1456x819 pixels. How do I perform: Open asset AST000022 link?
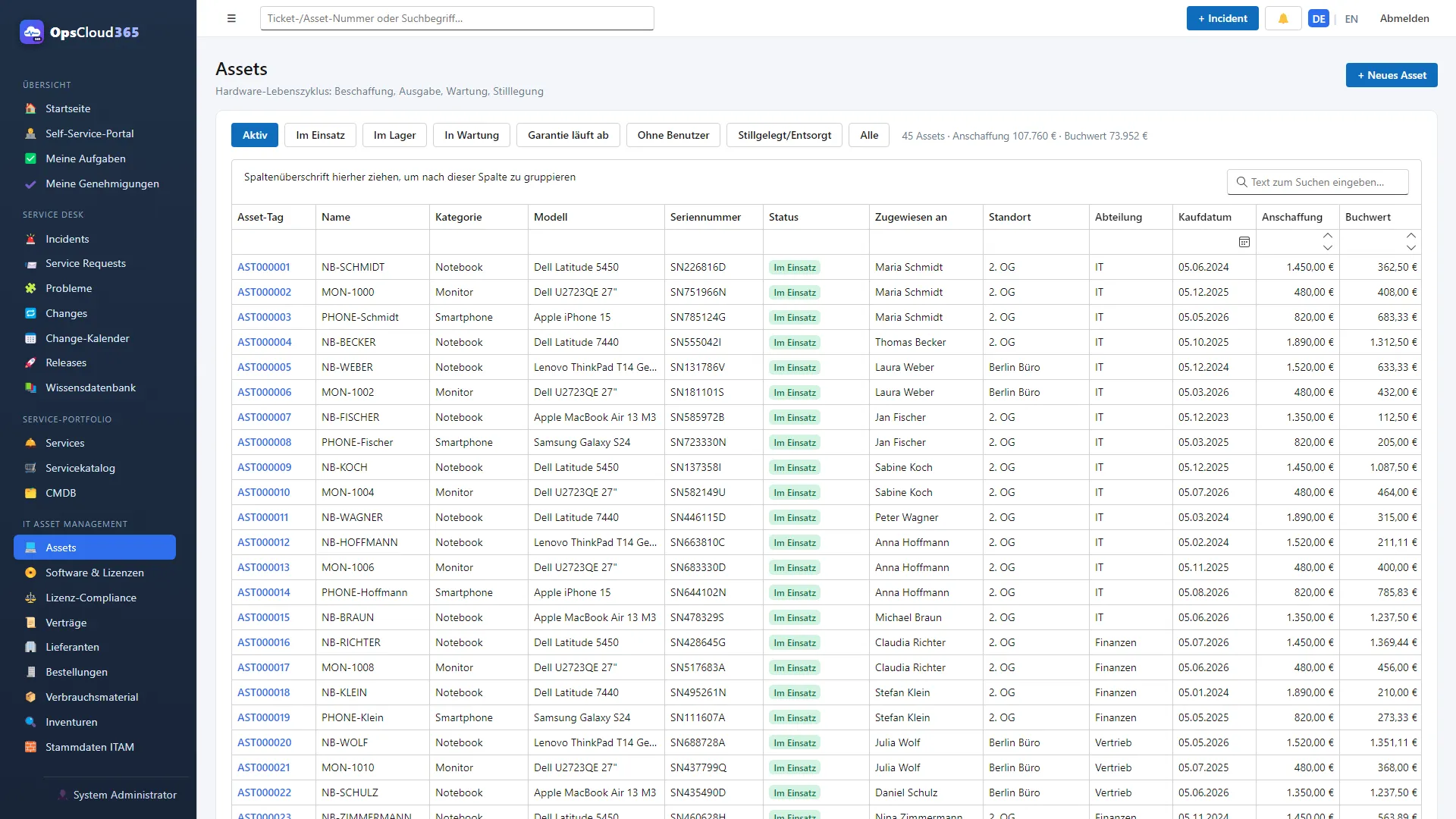[x=264, y=792]
